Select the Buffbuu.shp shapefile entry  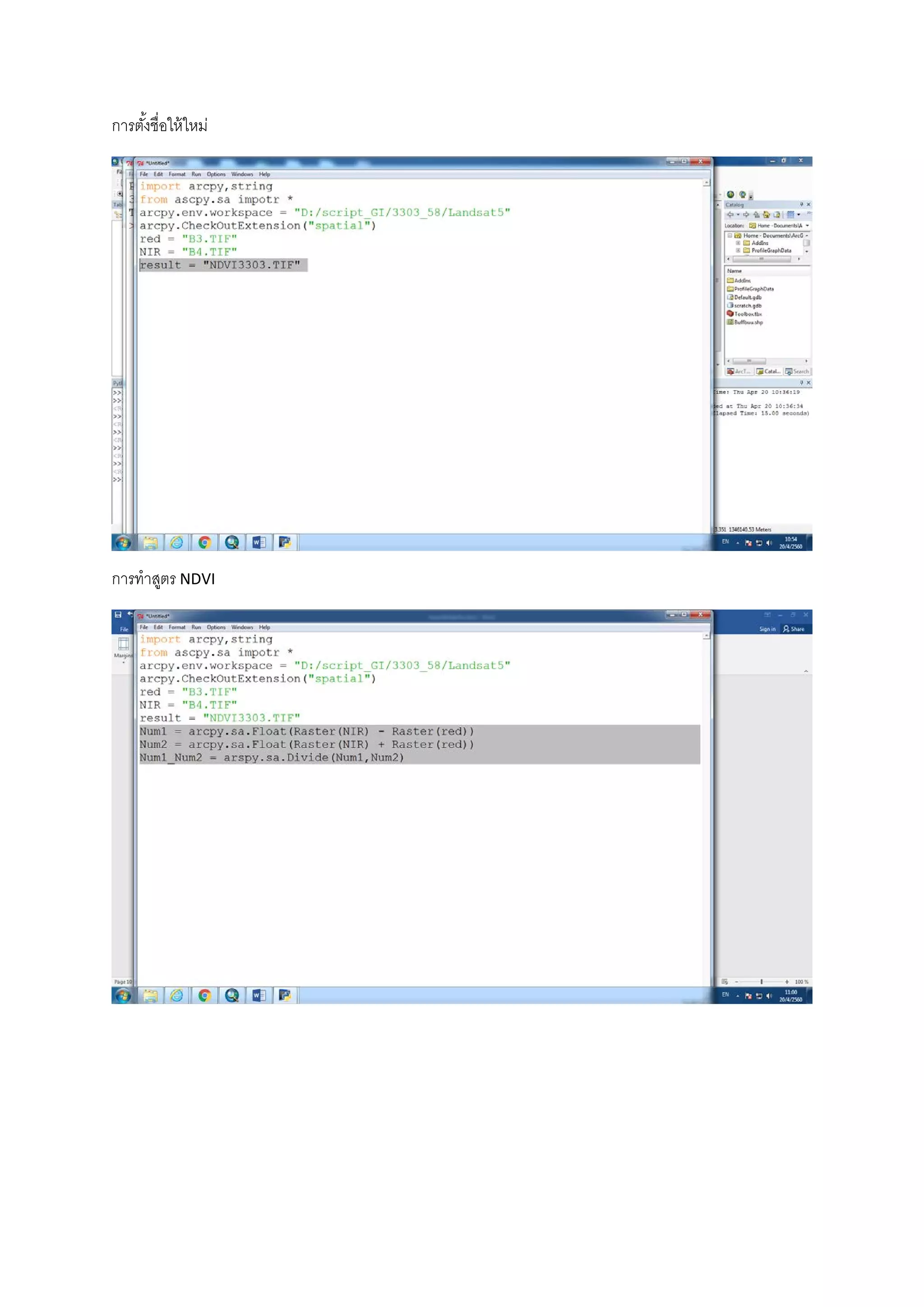748,322
